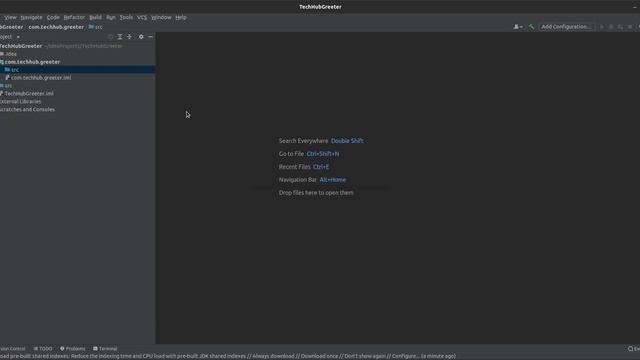Click the Alt+Home Navigation Bar hint
Viewport: 640px width, 360px height.
(x=333, y=180)
